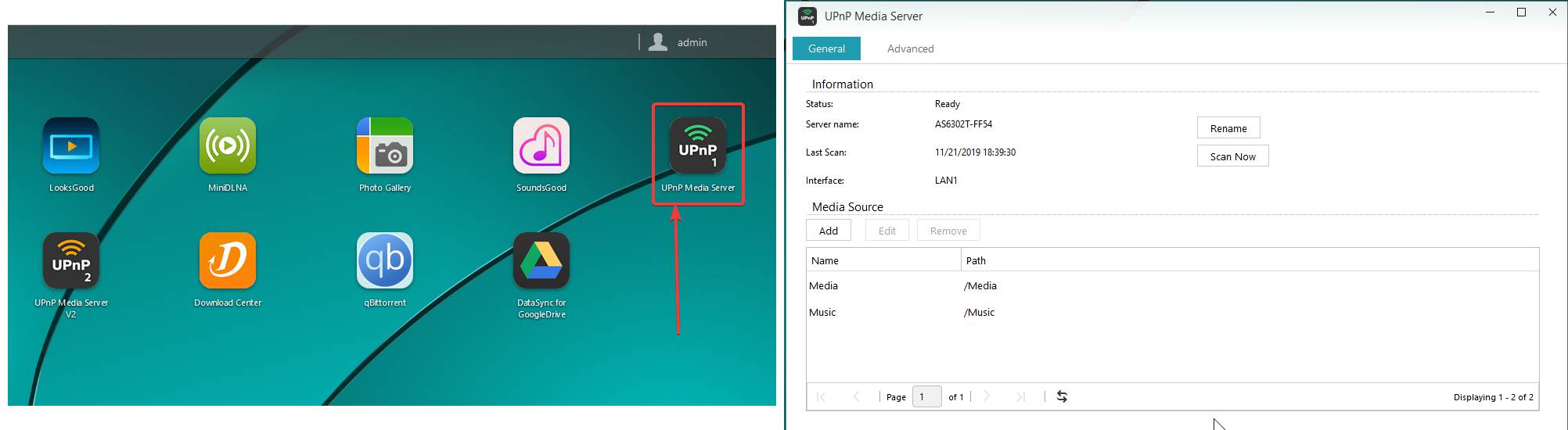The image size is (1568, 430).
Task: Select the Music row in source table
Action: (1172, 312)
